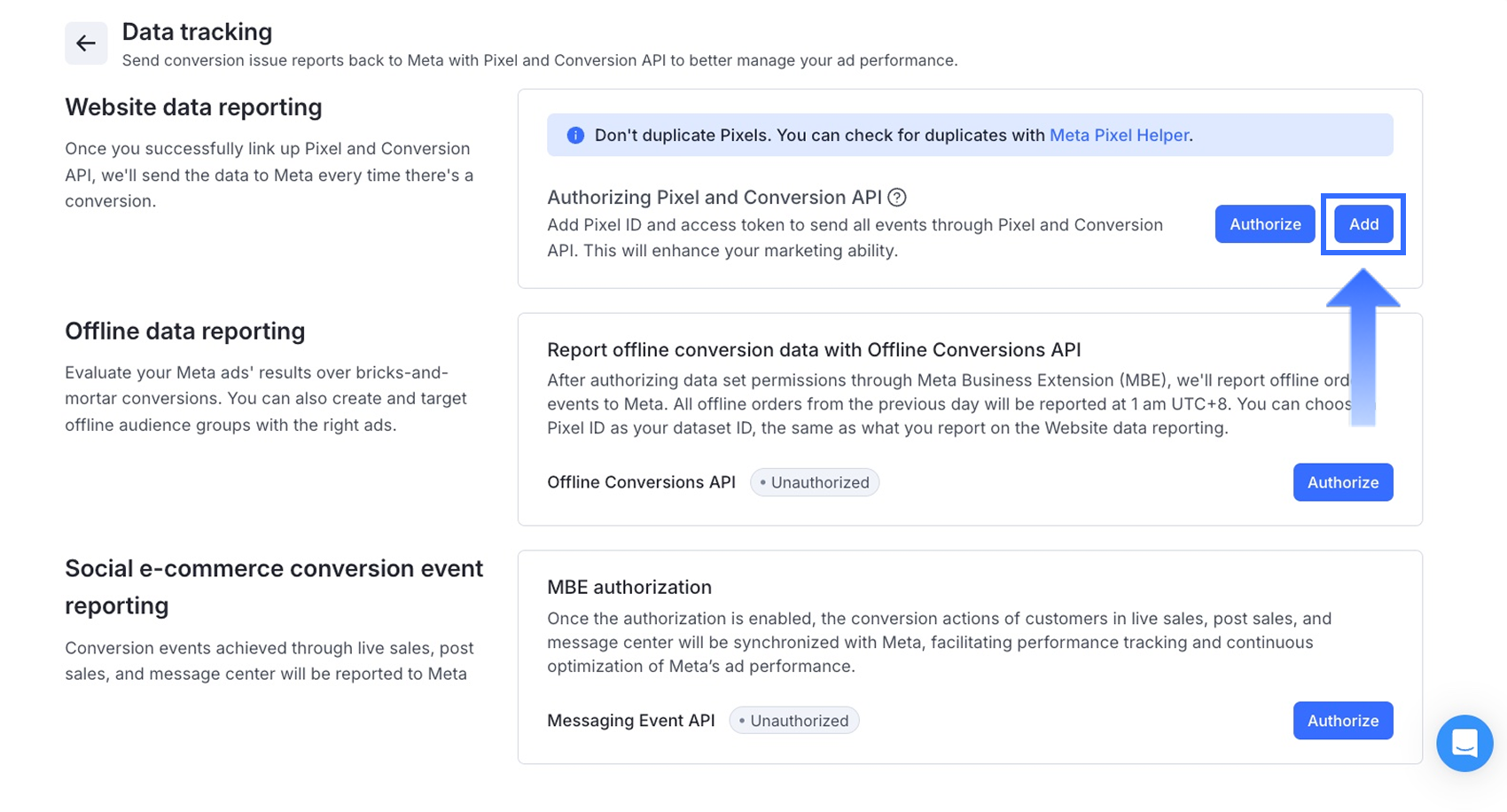The height and width of the screenshot is (812, 1507).
Task: Authorize the Messaging Event API
Action: [1342, 721]
